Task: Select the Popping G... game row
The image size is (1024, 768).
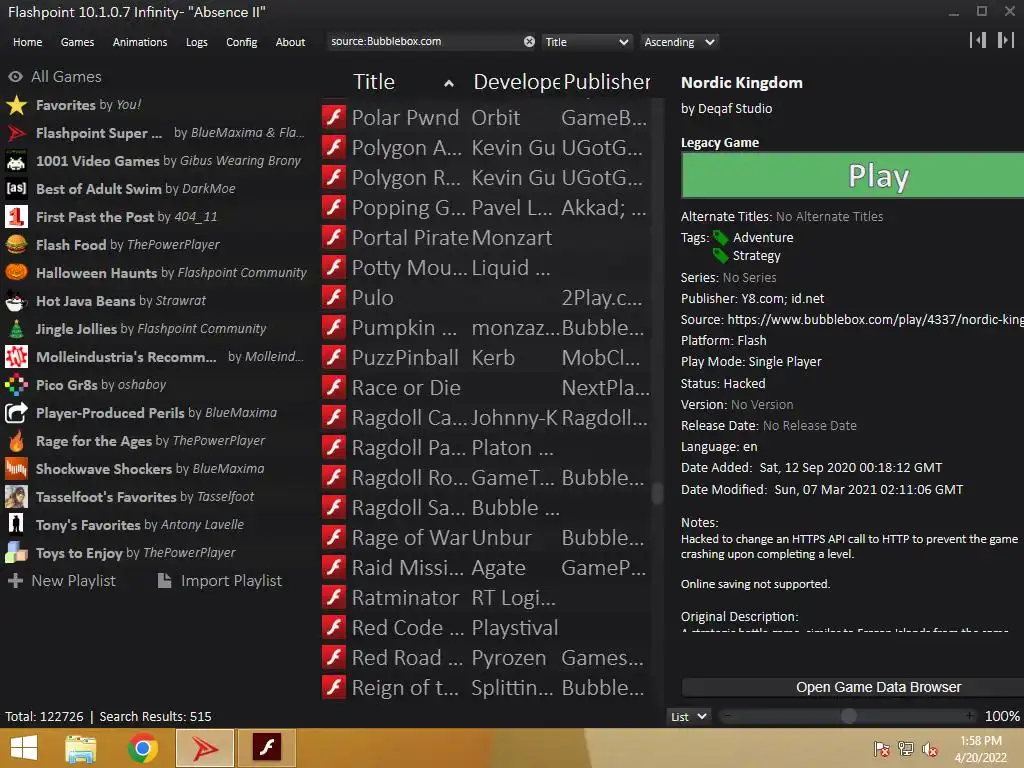Action: [x=486, y=208]
